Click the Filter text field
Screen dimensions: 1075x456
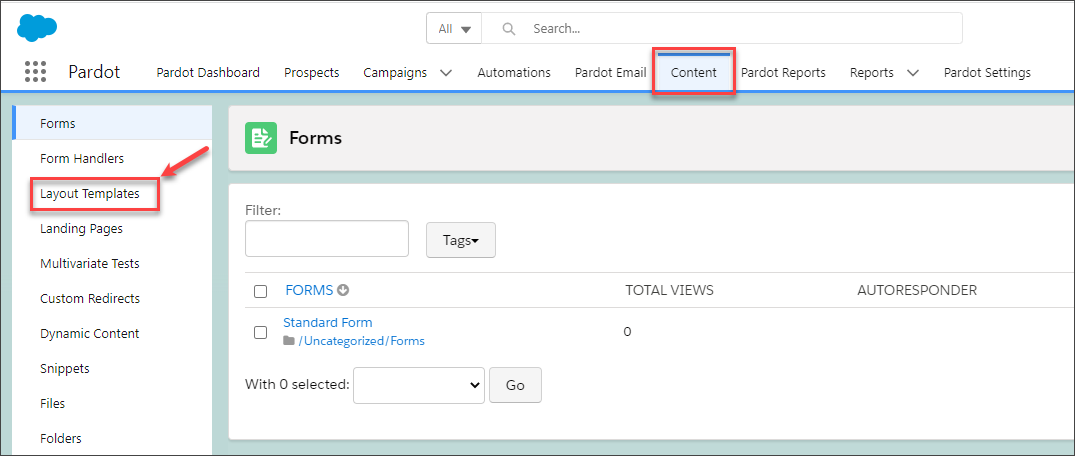point(327,239)
